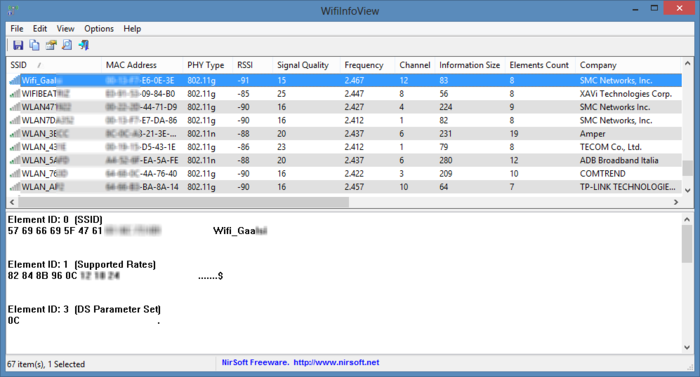Click the details pane scroll up arrow
Image resolution: width=700 pixels, height=377 pixels.
688,219
